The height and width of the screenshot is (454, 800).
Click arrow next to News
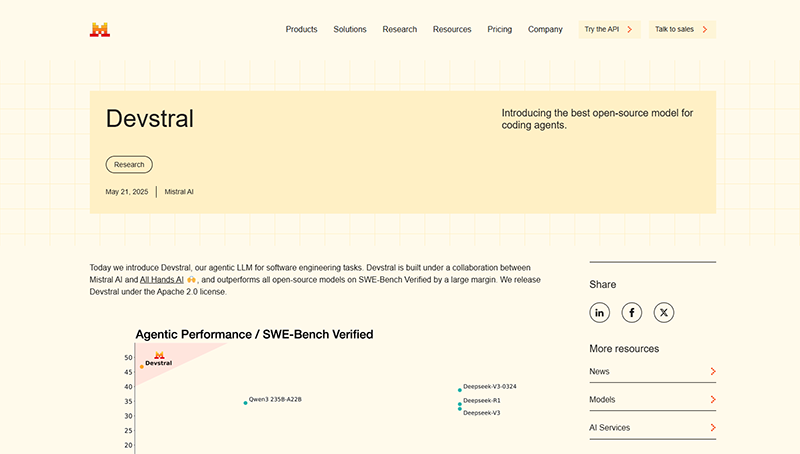pos(713,371)
